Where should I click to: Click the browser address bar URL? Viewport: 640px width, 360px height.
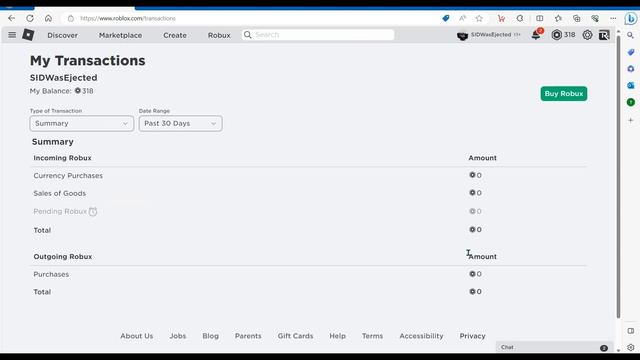128,18
